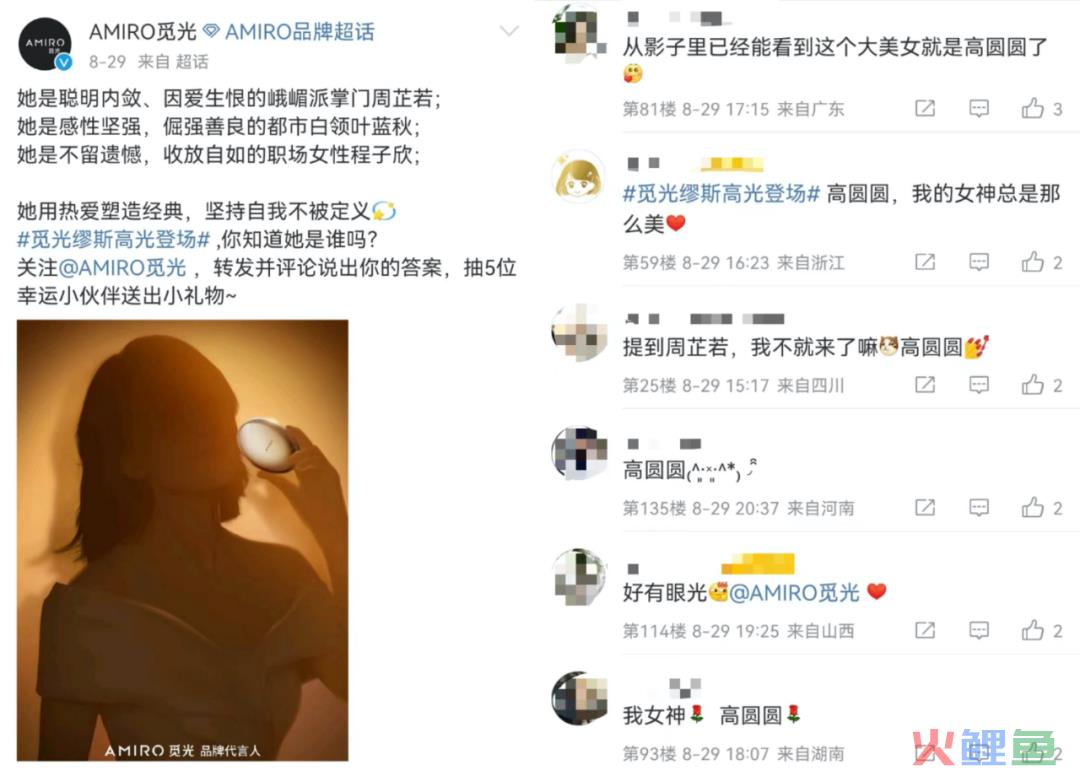Viewport: 1080px width, 771px height.
Task: Open @AMIRO觅光 mention in 第114楼 comment
Action: [x=794, y=593]
